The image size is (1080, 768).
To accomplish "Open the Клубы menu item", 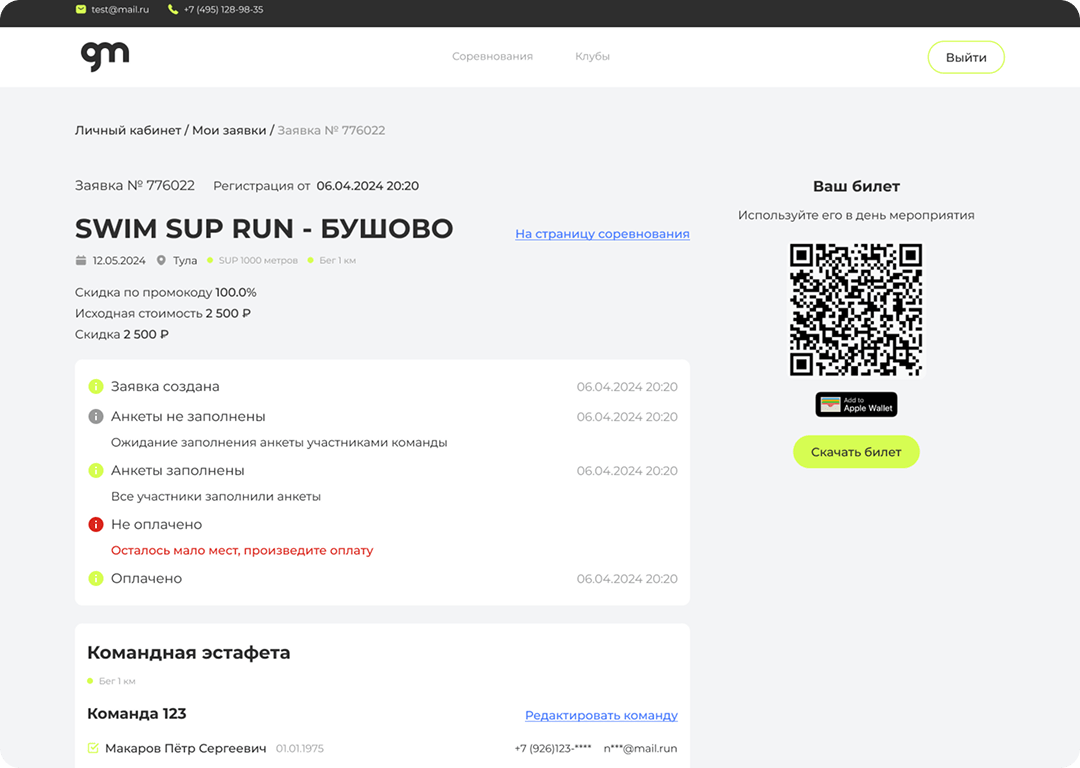I will pos(592,57).
